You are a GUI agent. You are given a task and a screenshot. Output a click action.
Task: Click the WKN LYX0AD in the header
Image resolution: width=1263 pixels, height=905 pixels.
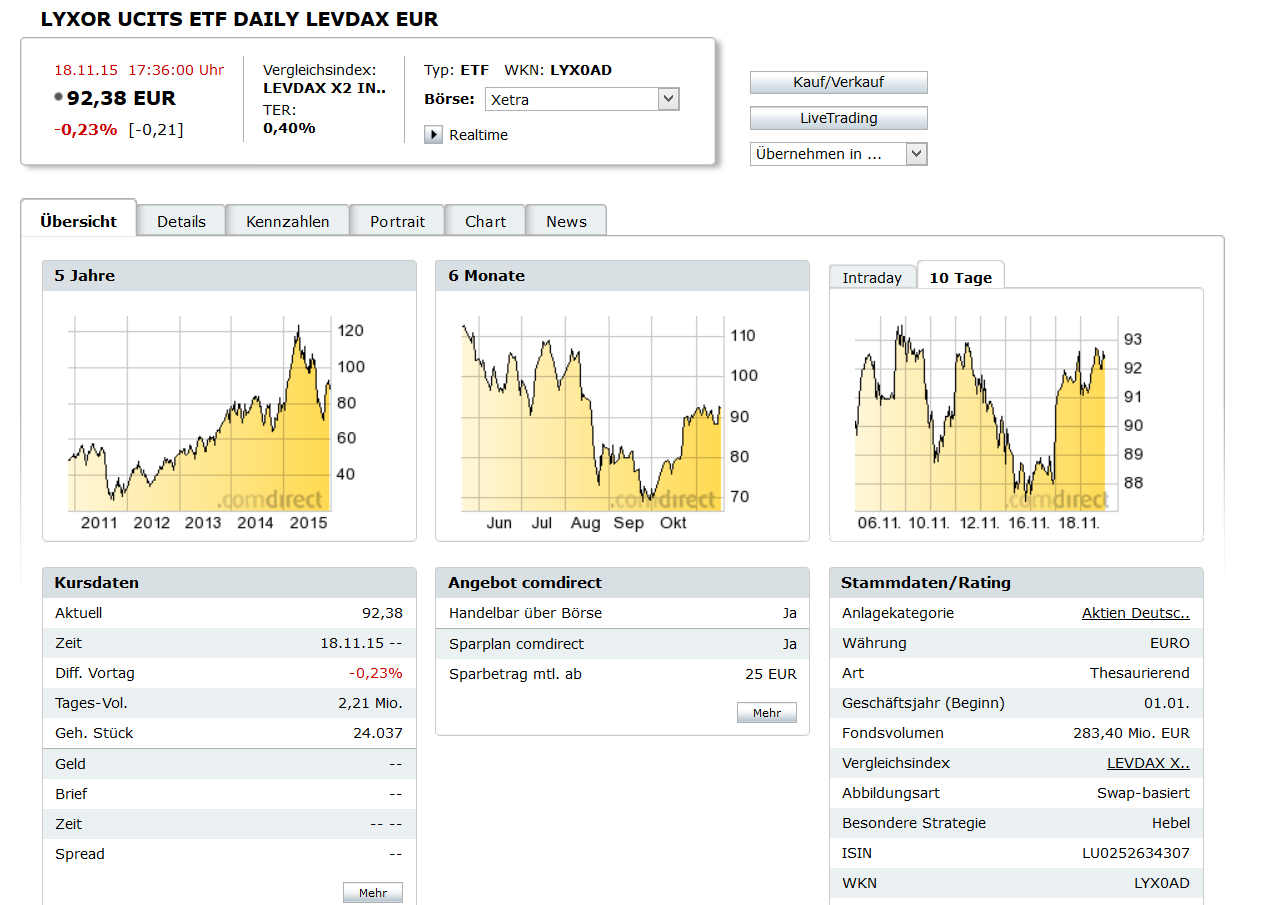coord(581,70)
